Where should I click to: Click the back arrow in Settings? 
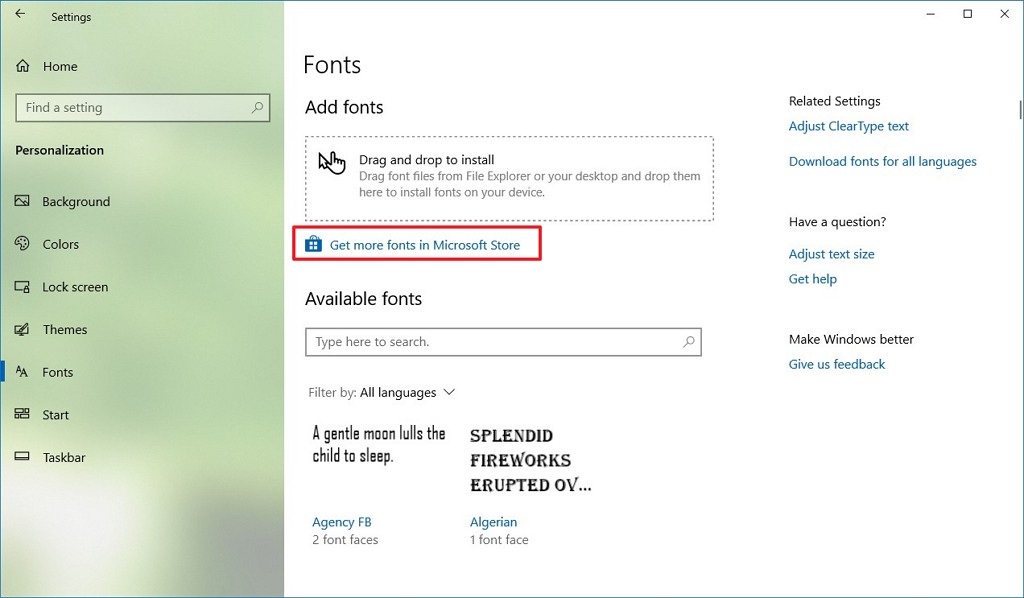[x=20, y=14]
